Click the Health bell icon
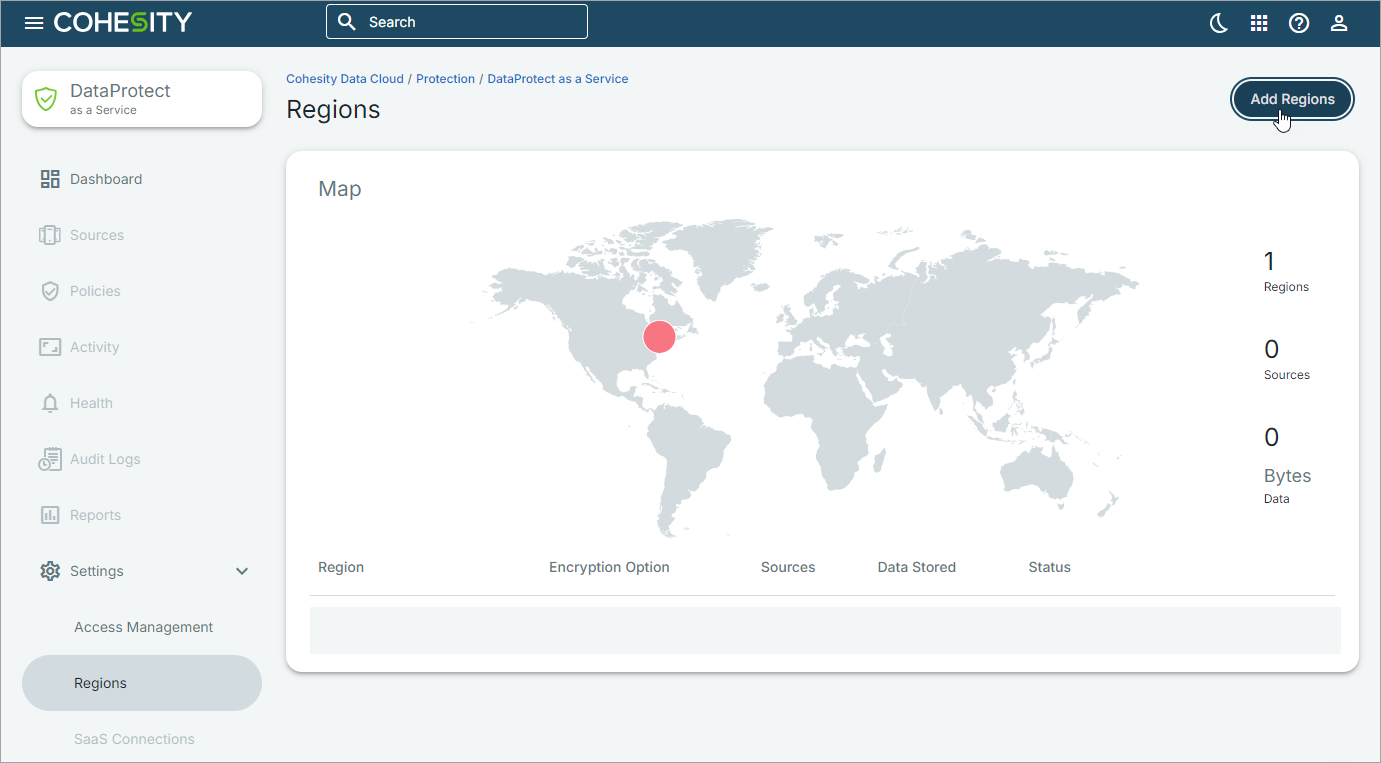The image size is (1381, 763). (50, 403)
